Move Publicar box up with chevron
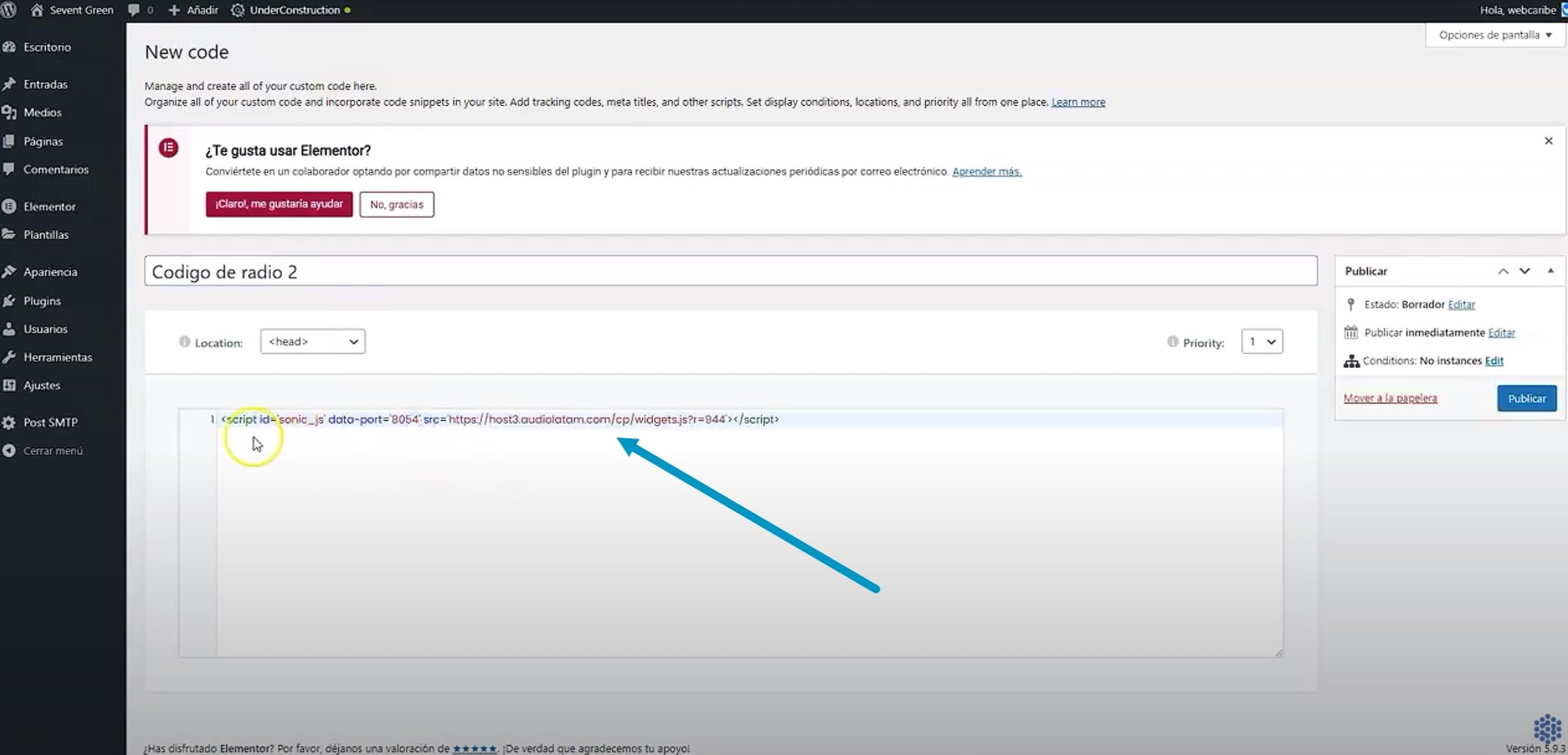This screenshot has height=755, width=1568. click(1503, 271)
